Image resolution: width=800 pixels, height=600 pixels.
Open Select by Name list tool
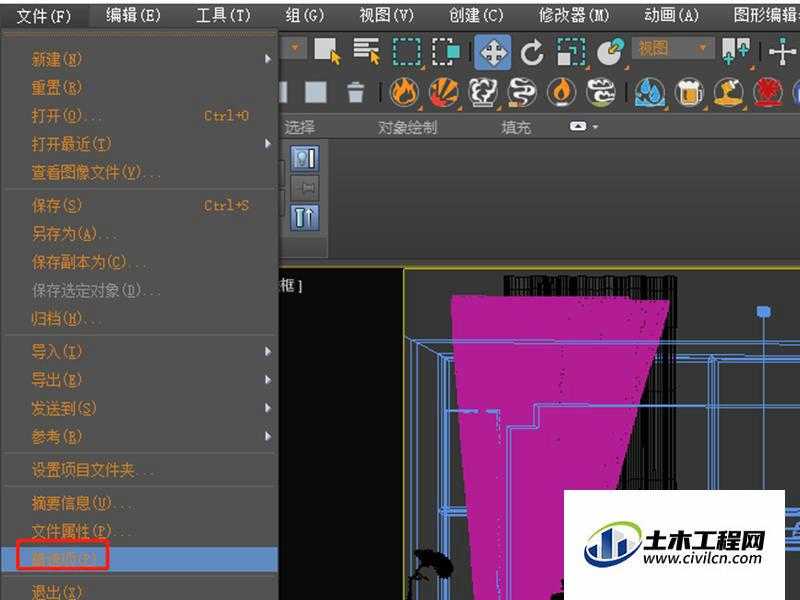point(367,52)
